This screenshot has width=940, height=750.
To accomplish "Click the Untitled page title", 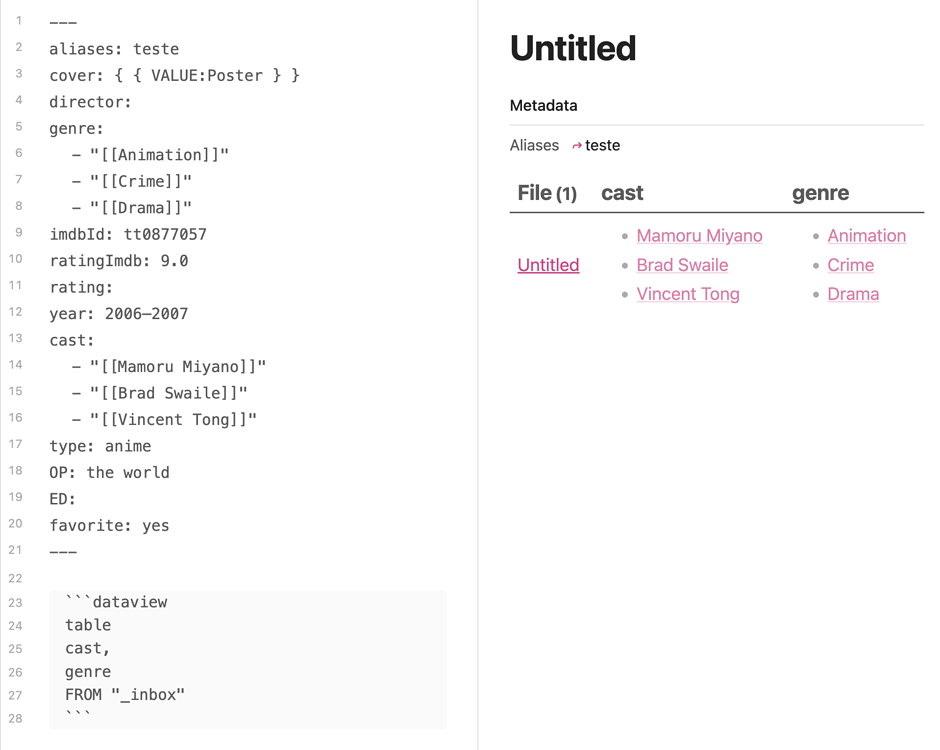I will (x=573, y=48).
